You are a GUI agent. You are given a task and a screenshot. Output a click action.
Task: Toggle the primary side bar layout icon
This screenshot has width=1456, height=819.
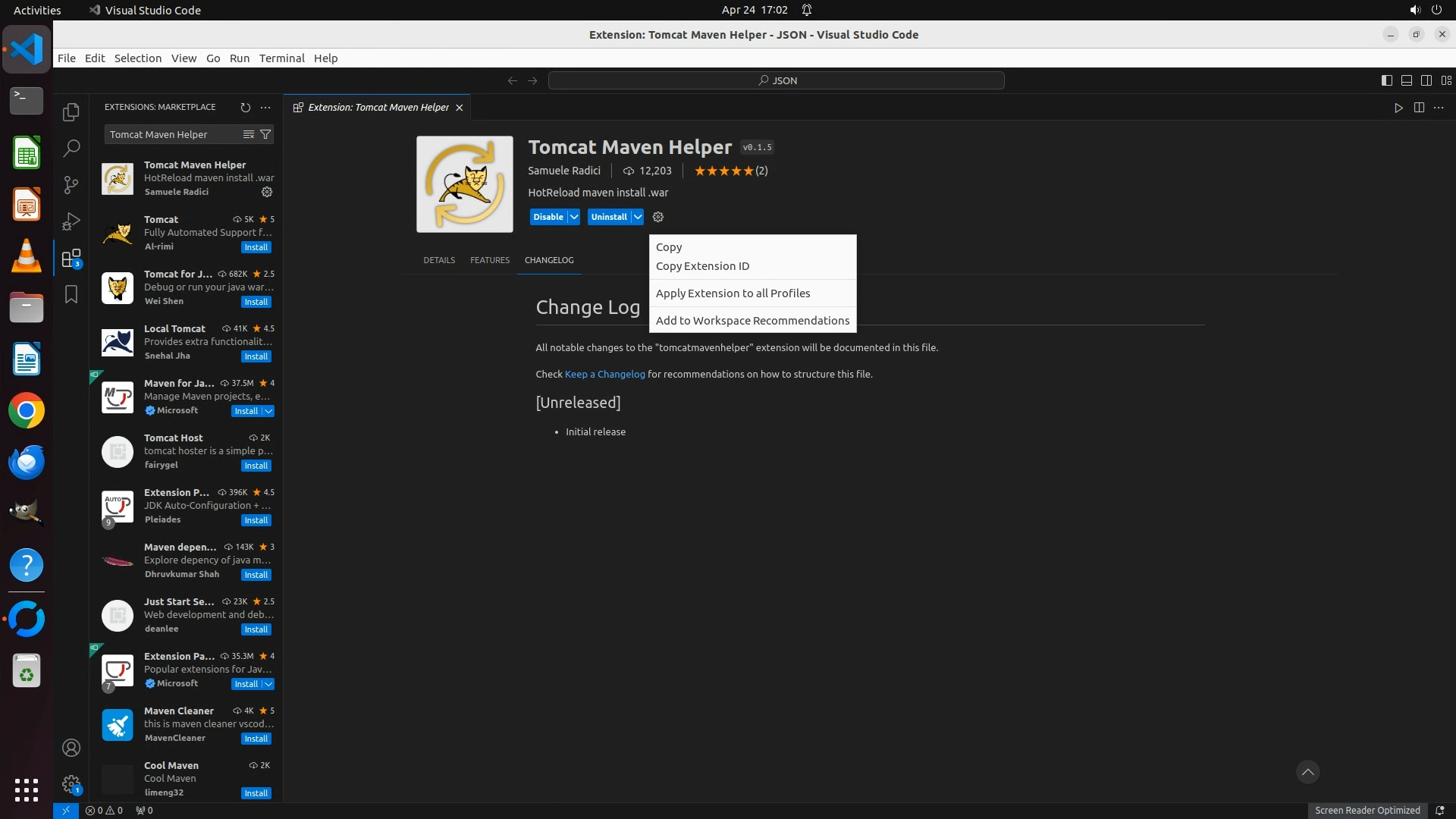[x=1386, y=80]
